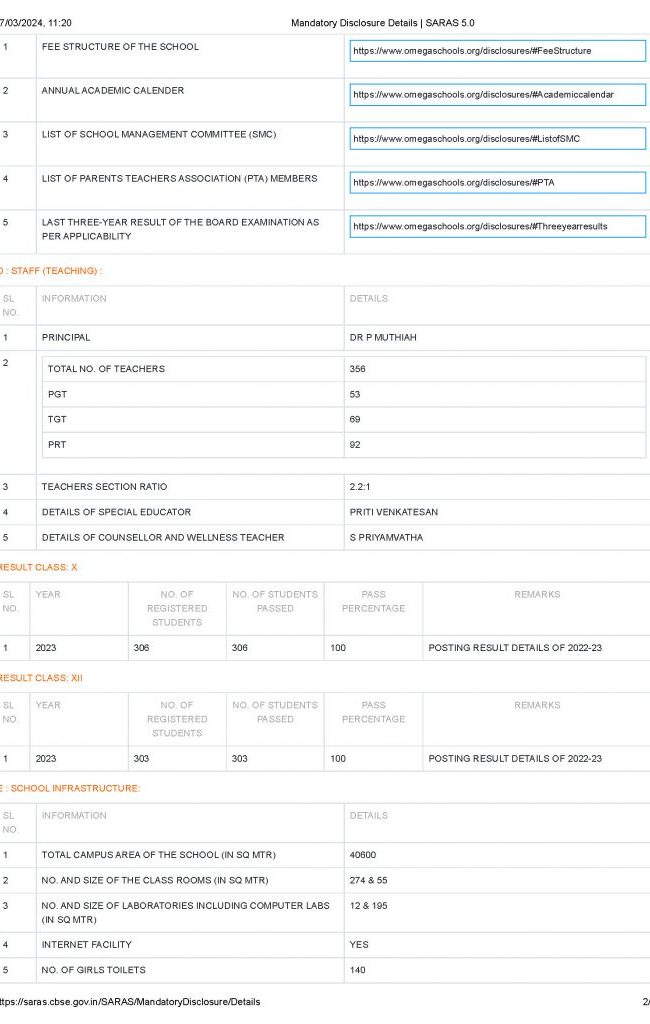Select the PRT count value 92

(355, 445)
